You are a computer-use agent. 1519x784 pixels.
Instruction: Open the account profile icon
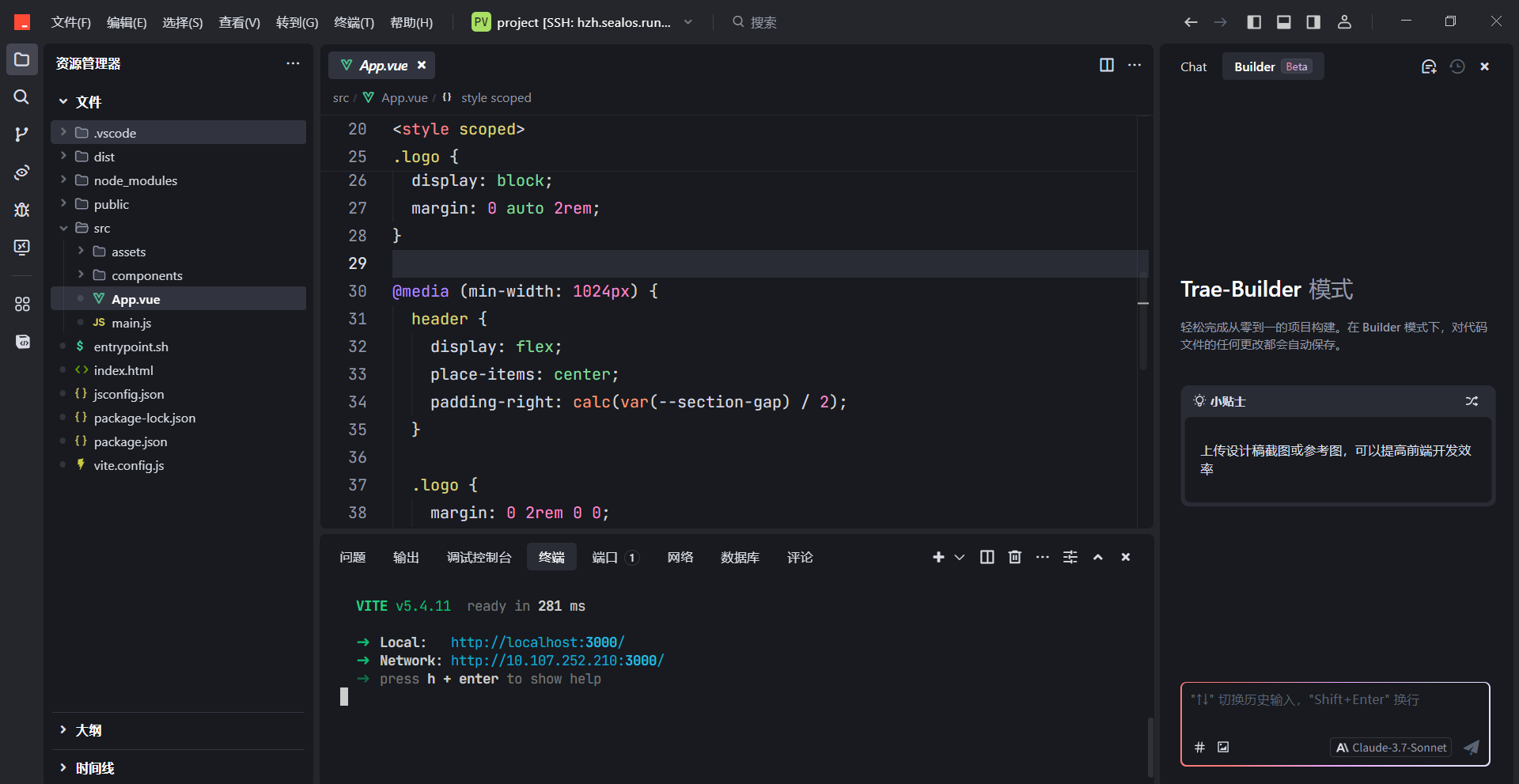coord(1344,22)
